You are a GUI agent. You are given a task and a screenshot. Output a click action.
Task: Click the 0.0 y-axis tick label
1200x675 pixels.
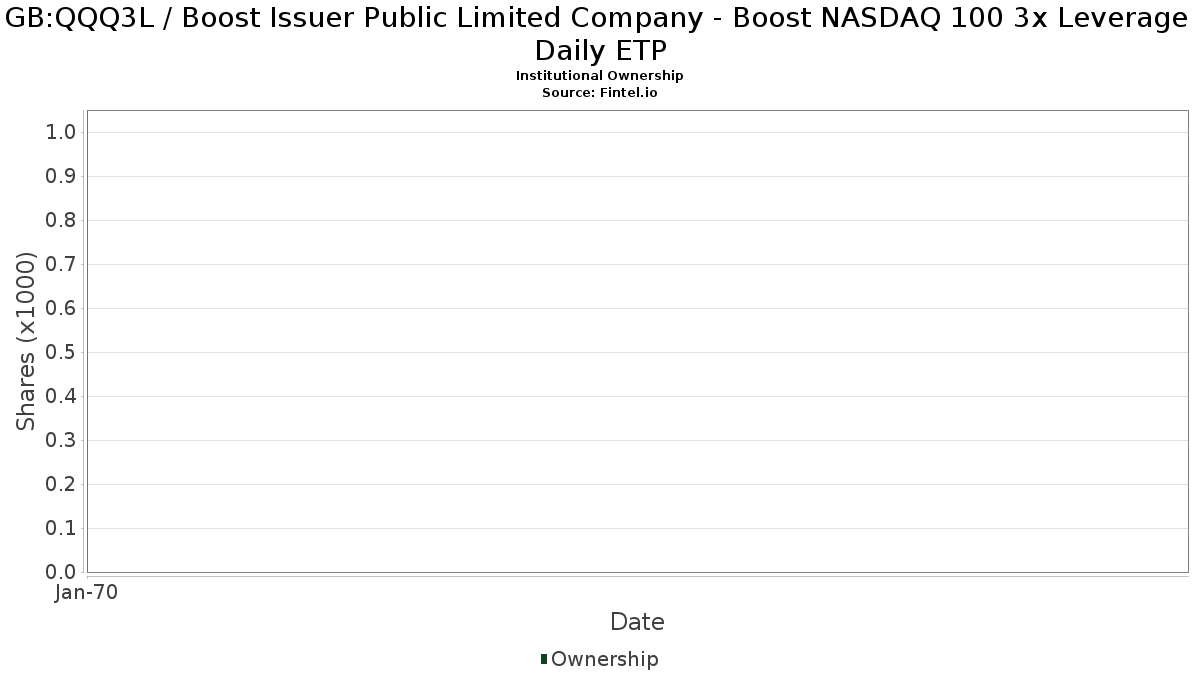[61, 572]
